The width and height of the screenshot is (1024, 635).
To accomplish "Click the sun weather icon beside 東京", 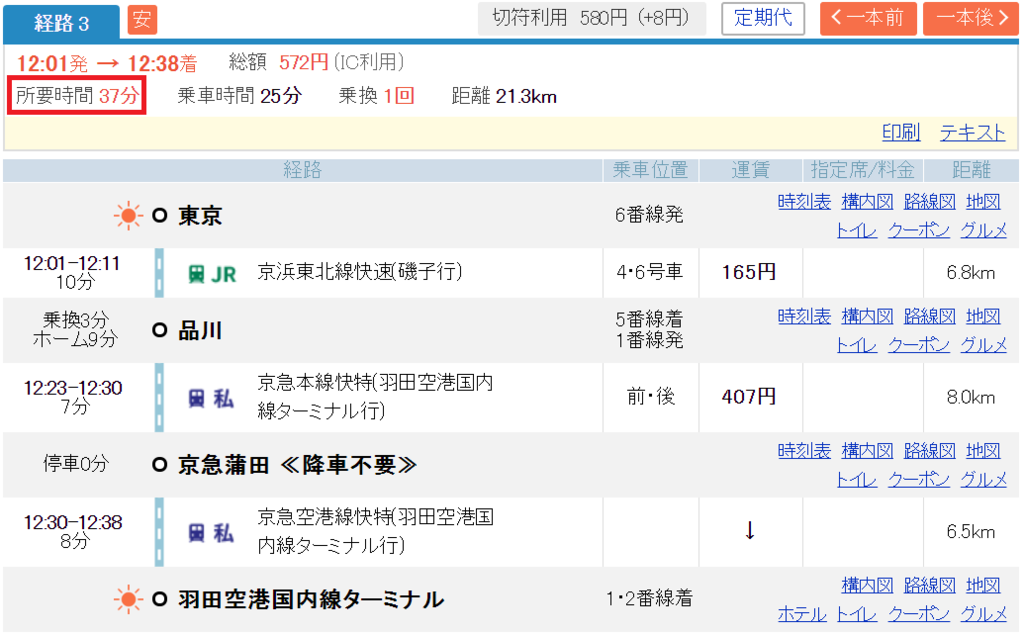I will [x=128, y=216].
